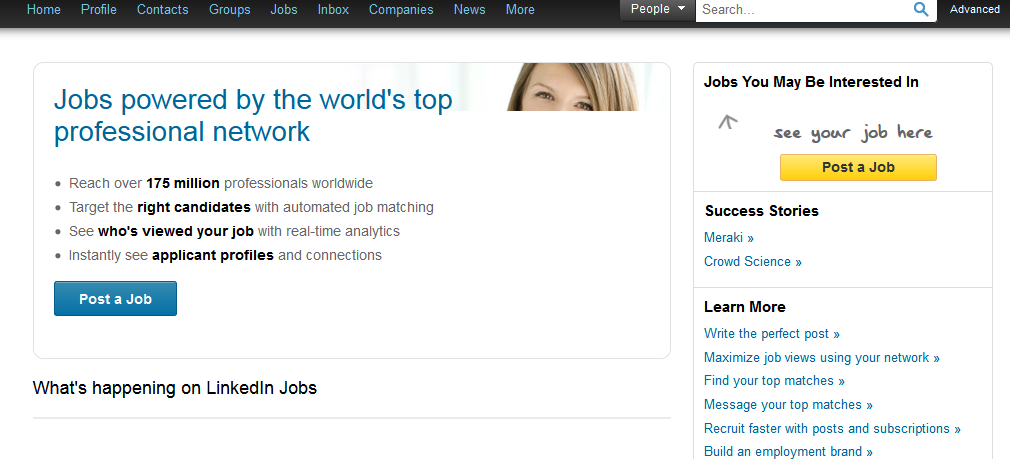Open Profile menu item

click(x=99, y=10)
